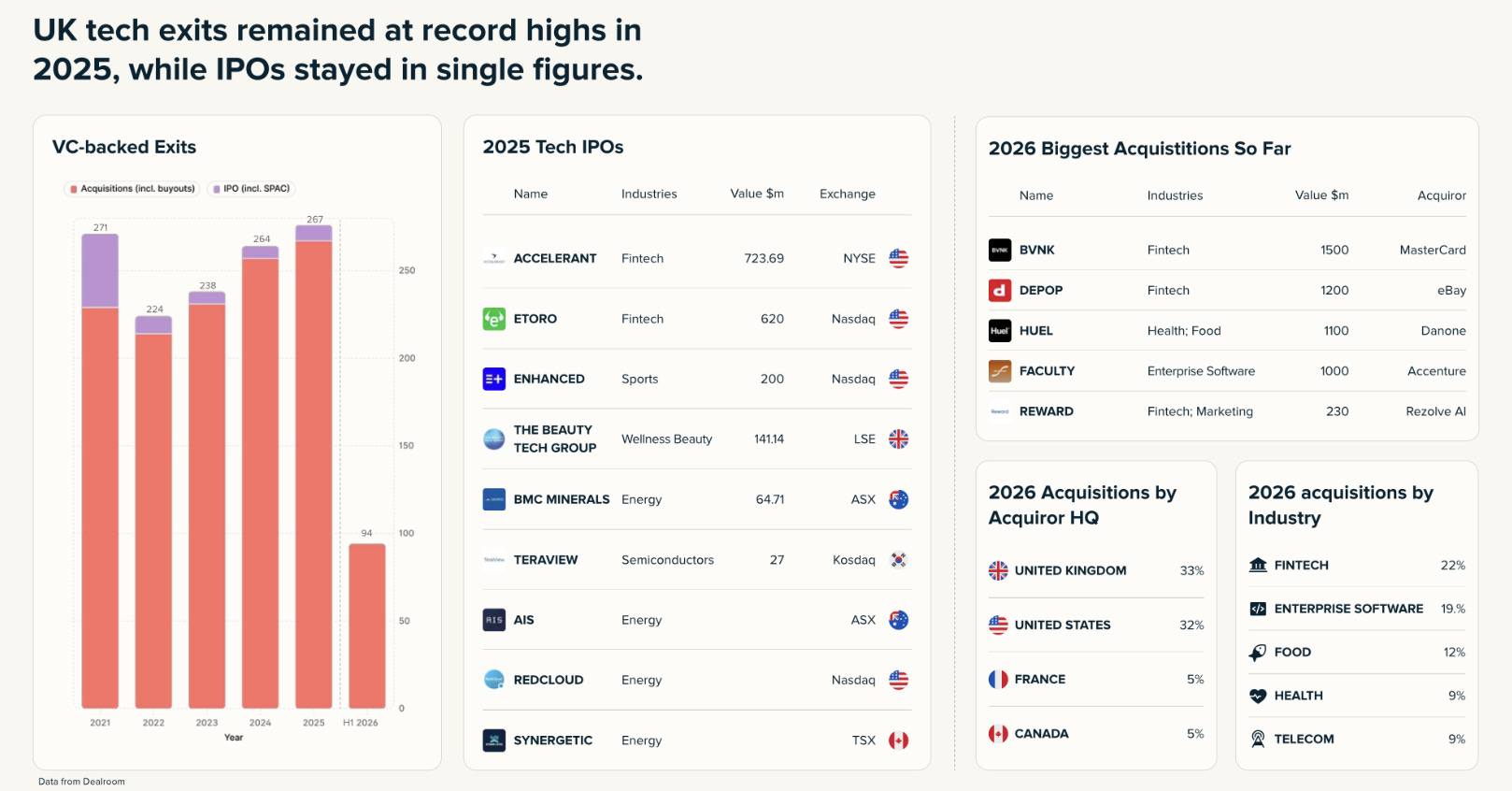Screen dimensions: 1512x791
Task: Click the UNITED KINGDOM row label
Action: click(1071, 570)
